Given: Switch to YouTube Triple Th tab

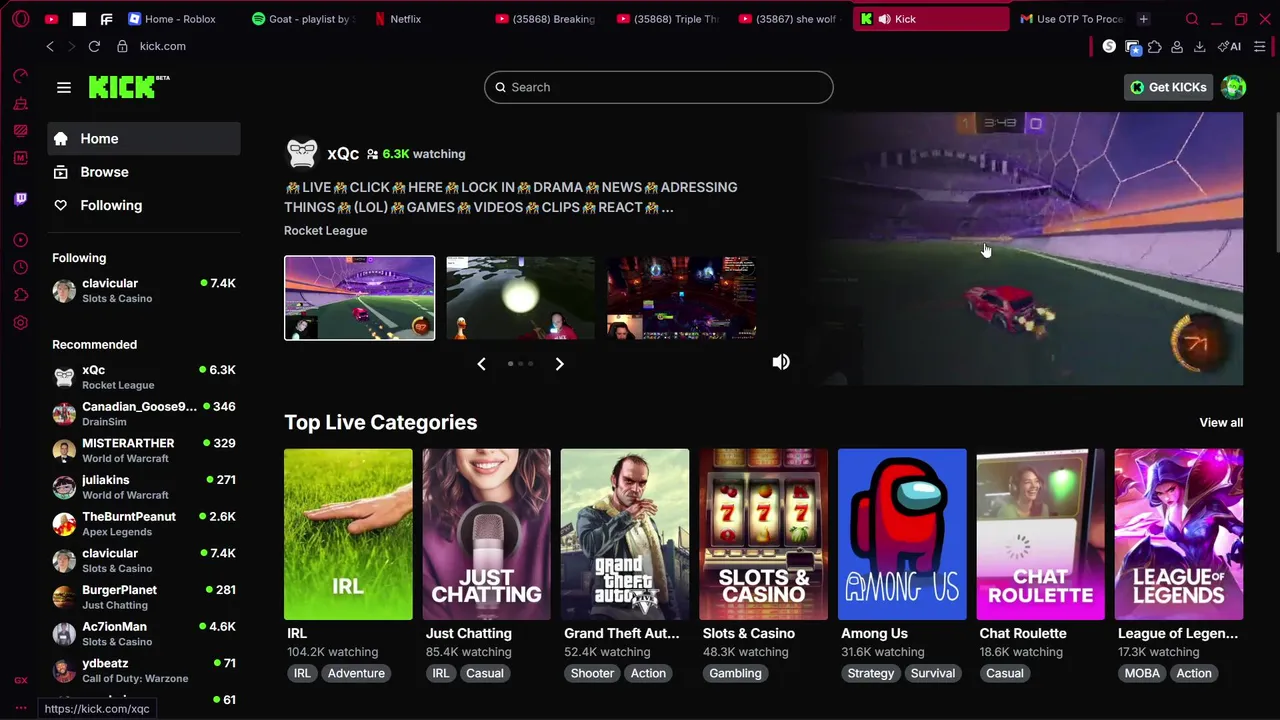Looking at the screenshot, I should (669, 19).
